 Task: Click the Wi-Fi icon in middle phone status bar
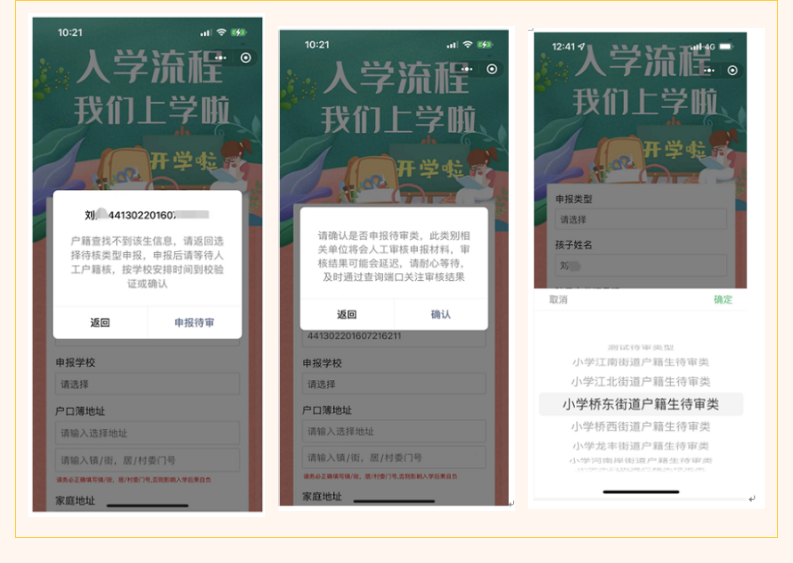point(466,44)
